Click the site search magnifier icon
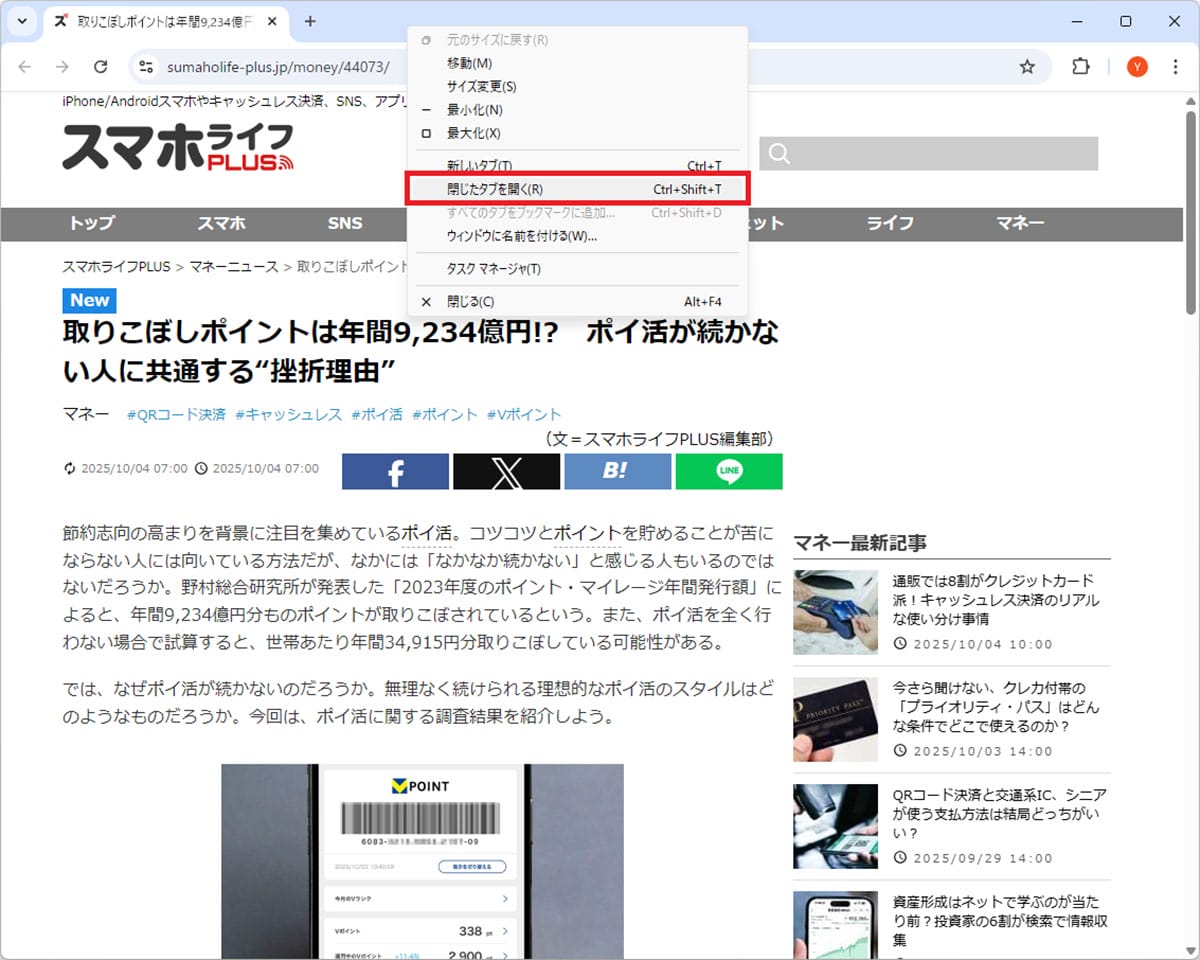The width and height of the screenshot is (1200, 960). (x=780, y=154)
